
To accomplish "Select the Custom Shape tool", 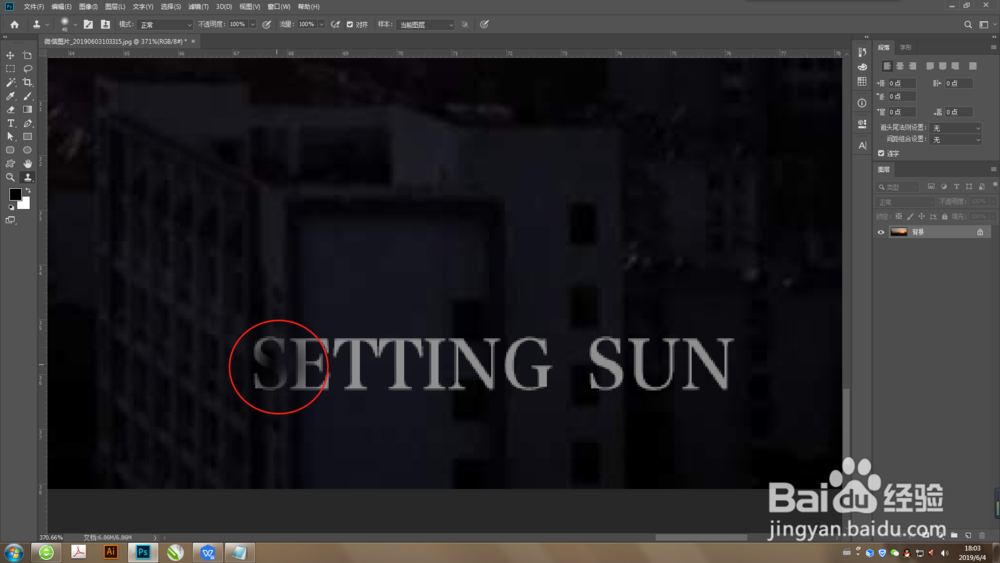I will coord(10,164).
